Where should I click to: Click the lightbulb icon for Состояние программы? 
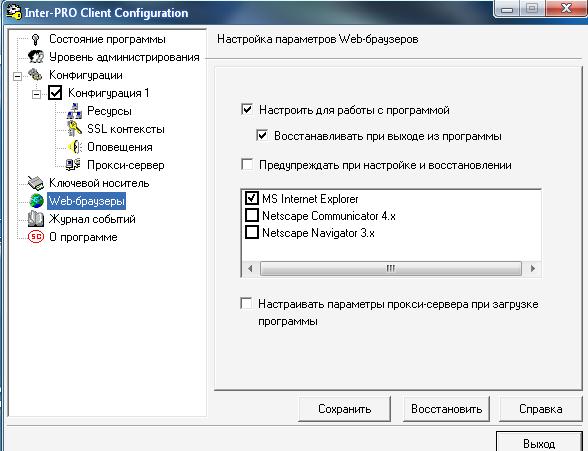[36, 39]
